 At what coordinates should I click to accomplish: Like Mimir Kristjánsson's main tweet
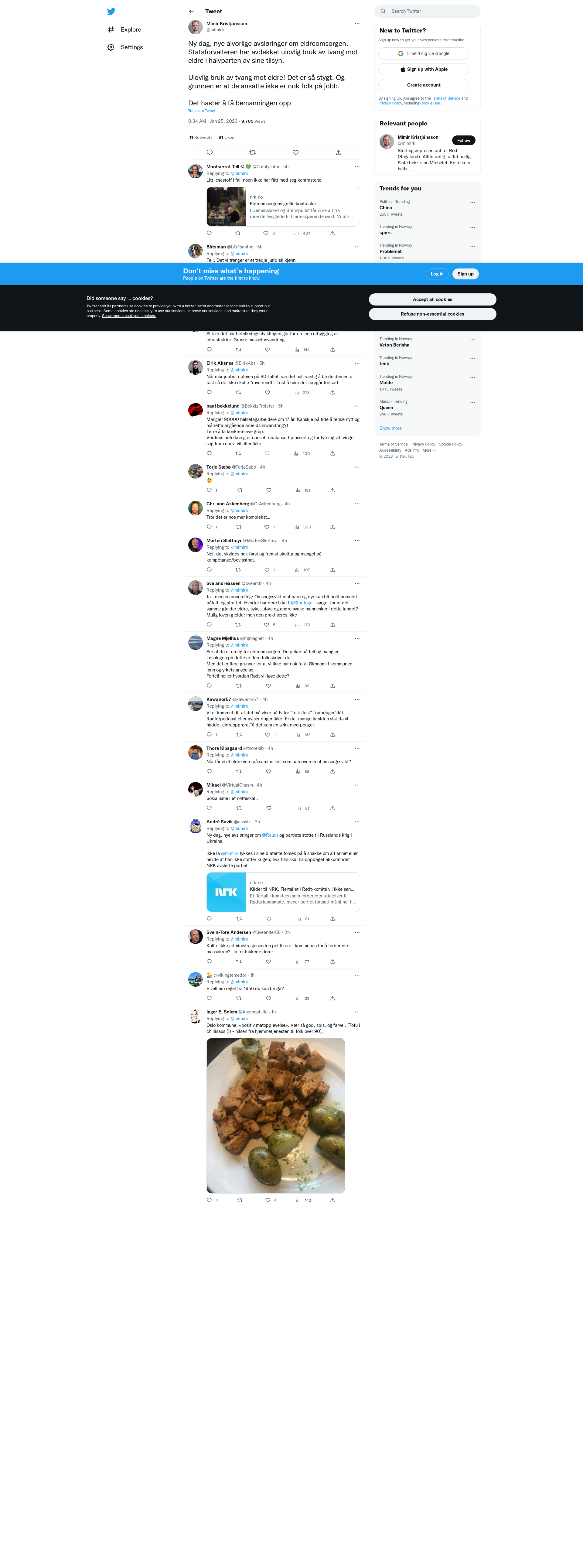point(296,153)
